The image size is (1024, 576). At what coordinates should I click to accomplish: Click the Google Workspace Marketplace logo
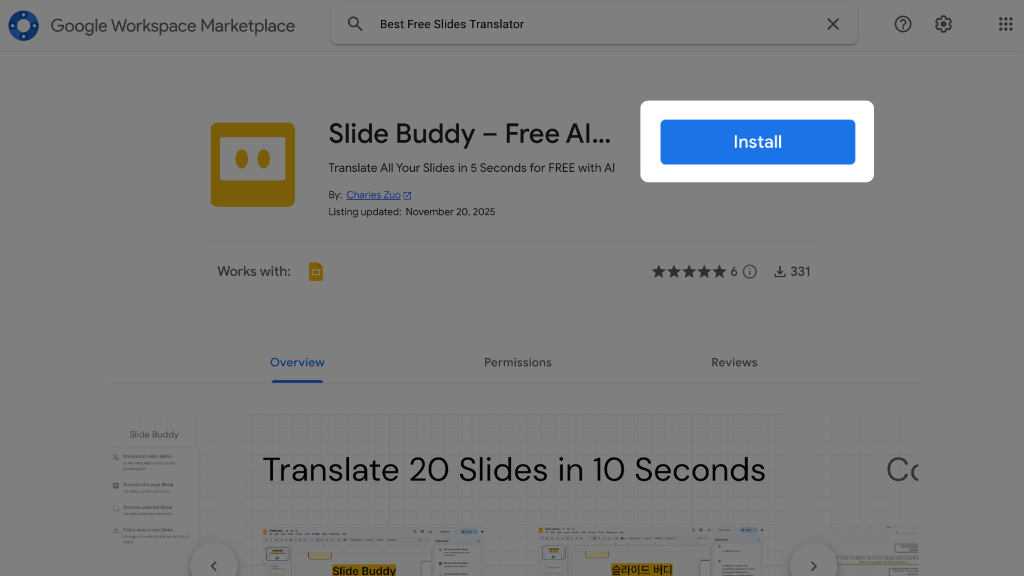(x=24, y=25)
